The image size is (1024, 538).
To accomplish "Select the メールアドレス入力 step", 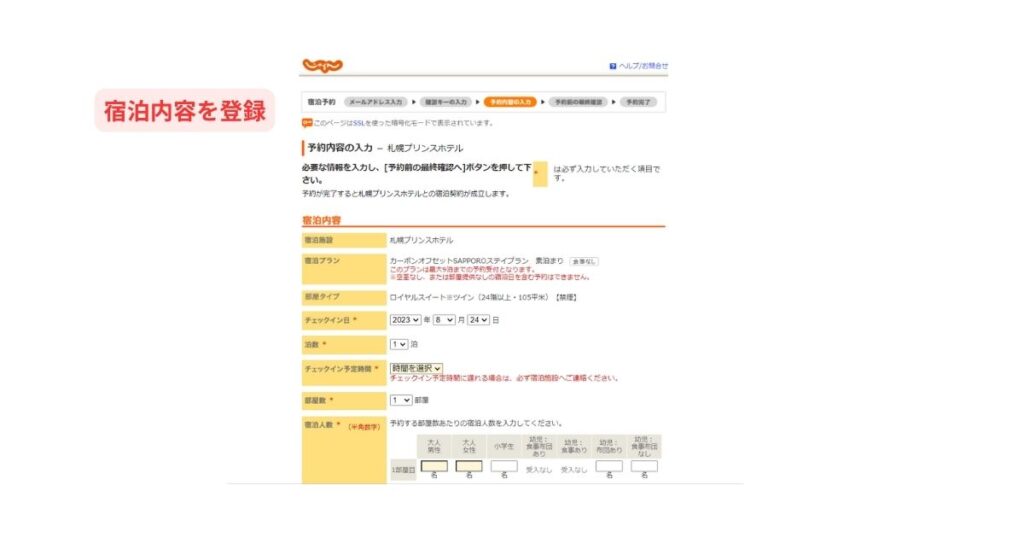I will (376, 102).
